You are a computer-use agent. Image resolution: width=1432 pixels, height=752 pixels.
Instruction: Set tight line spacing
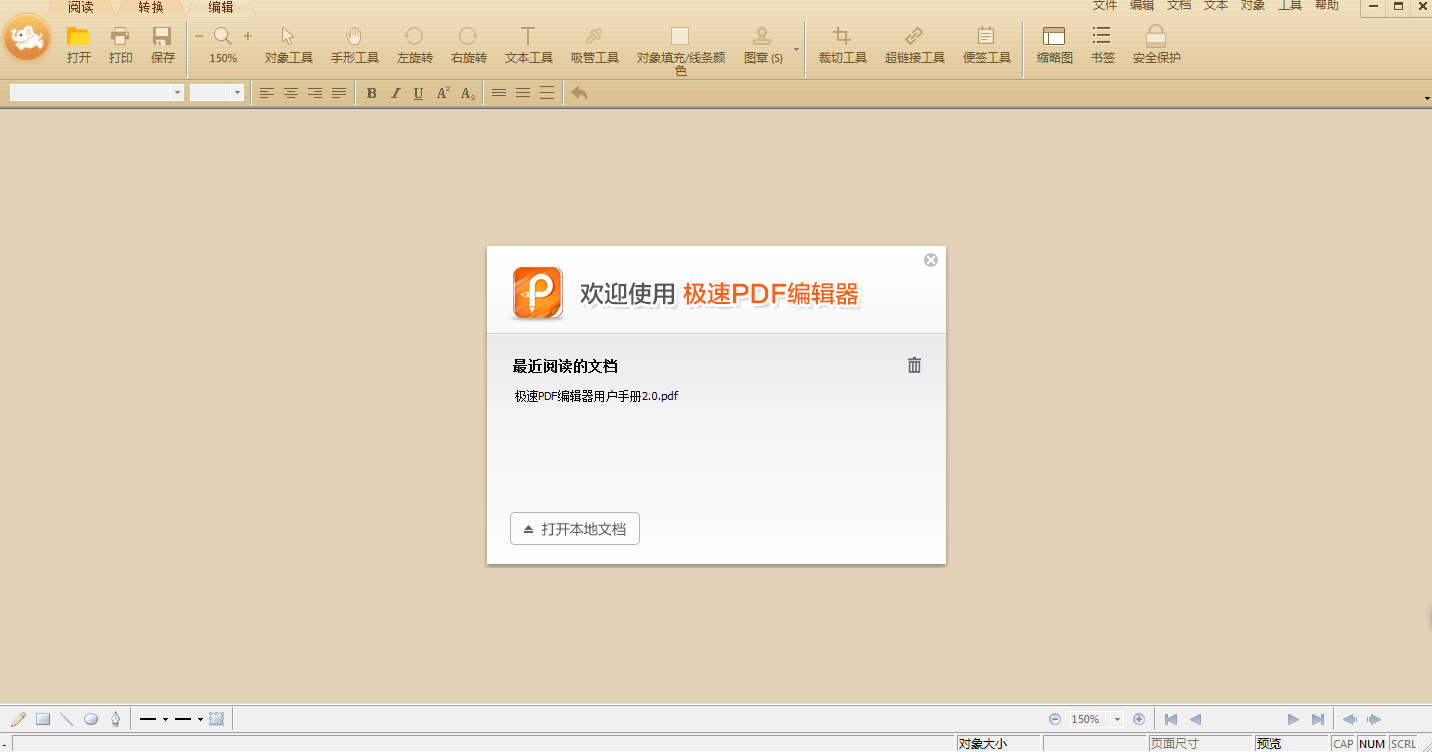(x=499, y=93)
